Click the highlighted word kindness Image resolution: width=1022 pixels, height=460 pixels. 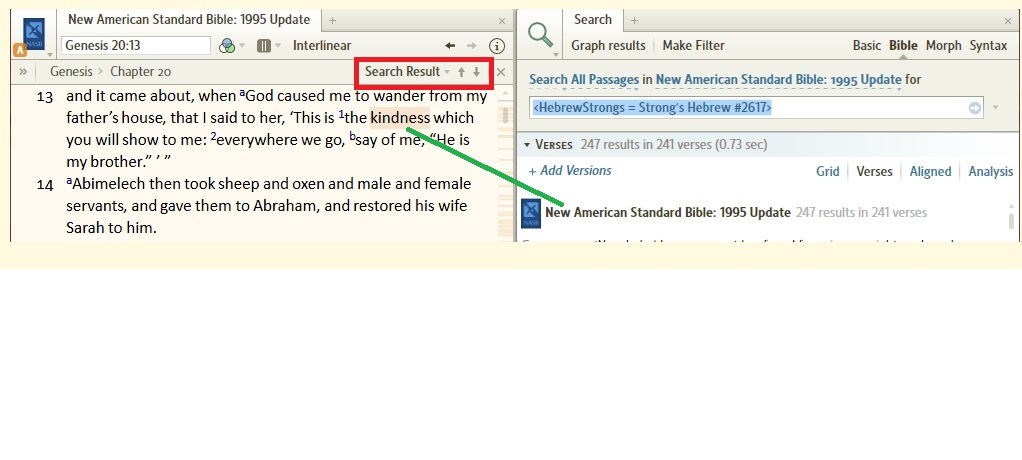pyautogui.click(x=400, y=118)
